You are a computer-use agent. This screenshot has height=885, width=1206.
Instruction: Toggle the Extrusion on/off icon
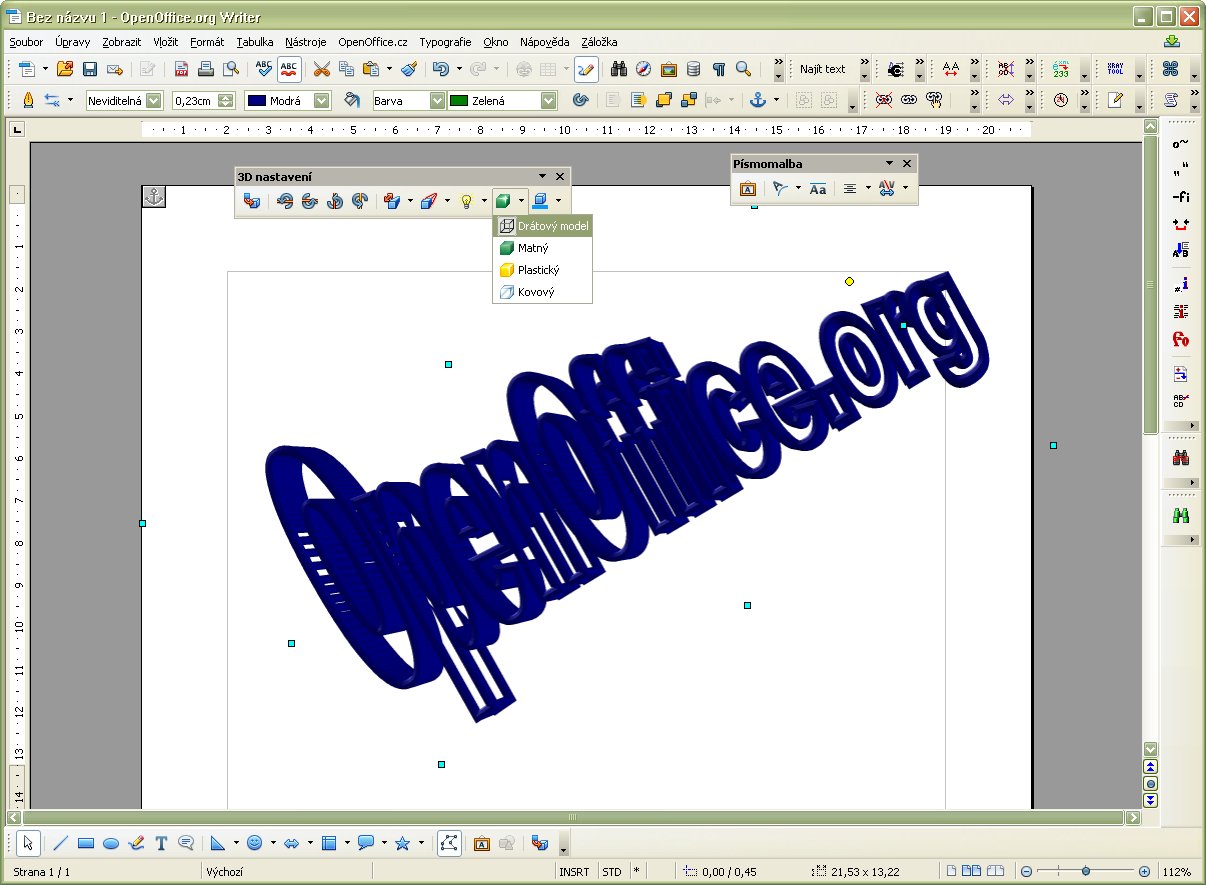(x=252, y=201)
